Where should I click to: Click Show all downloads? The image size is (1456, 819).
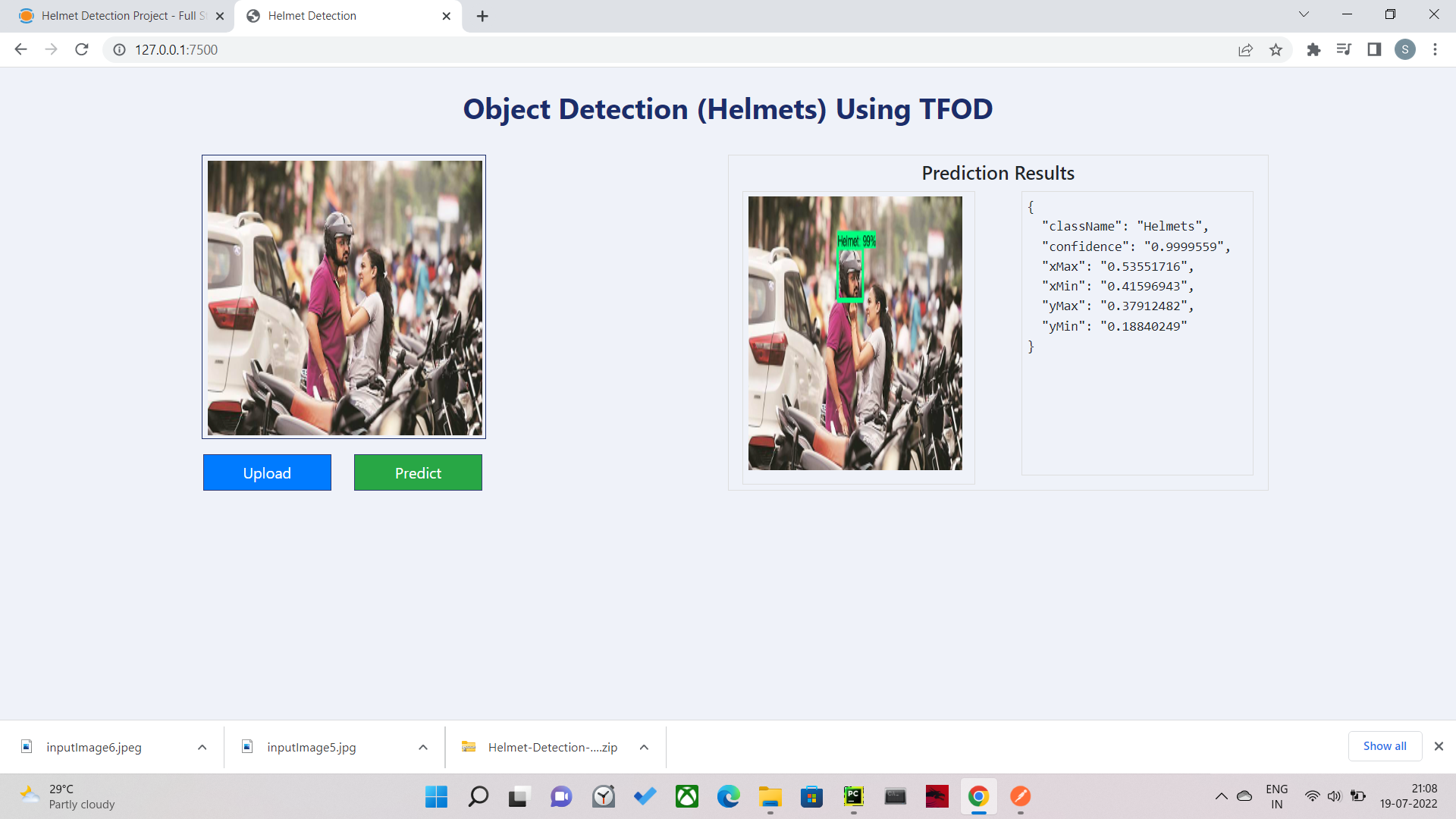[1384, 746]
